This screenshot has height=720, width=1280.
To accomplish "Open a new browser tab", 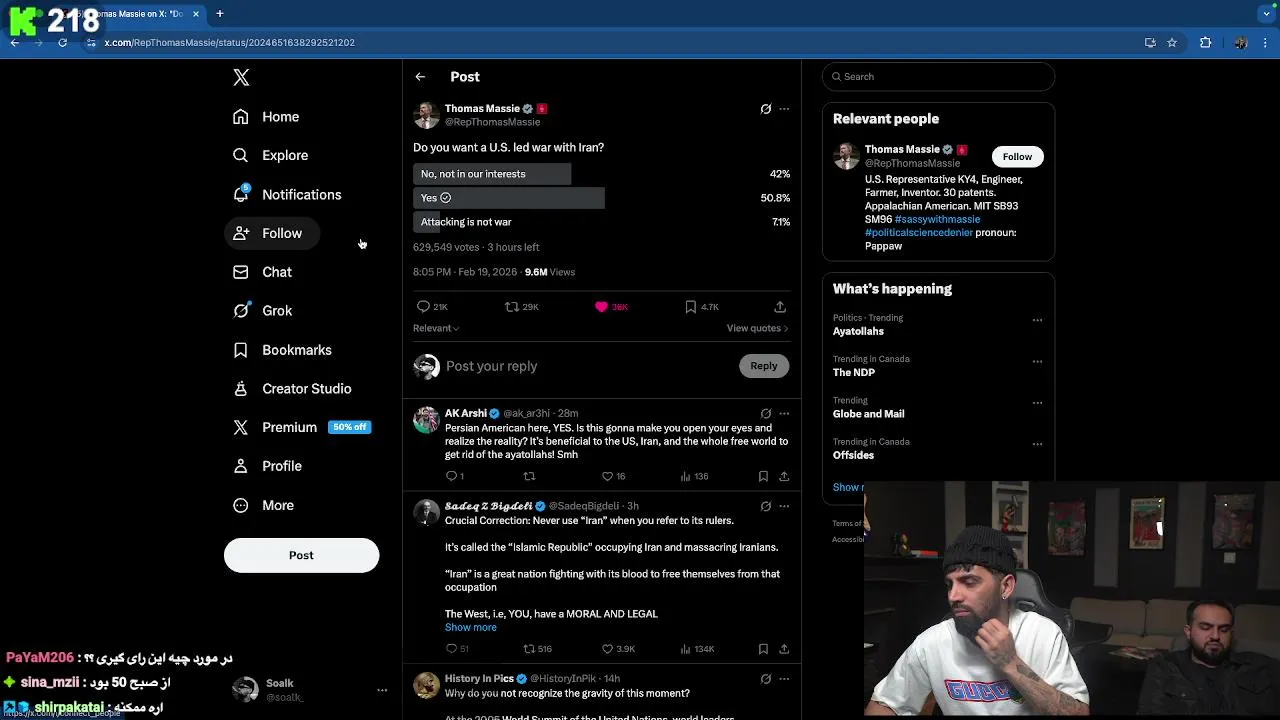I will click(x=219, y=14).
